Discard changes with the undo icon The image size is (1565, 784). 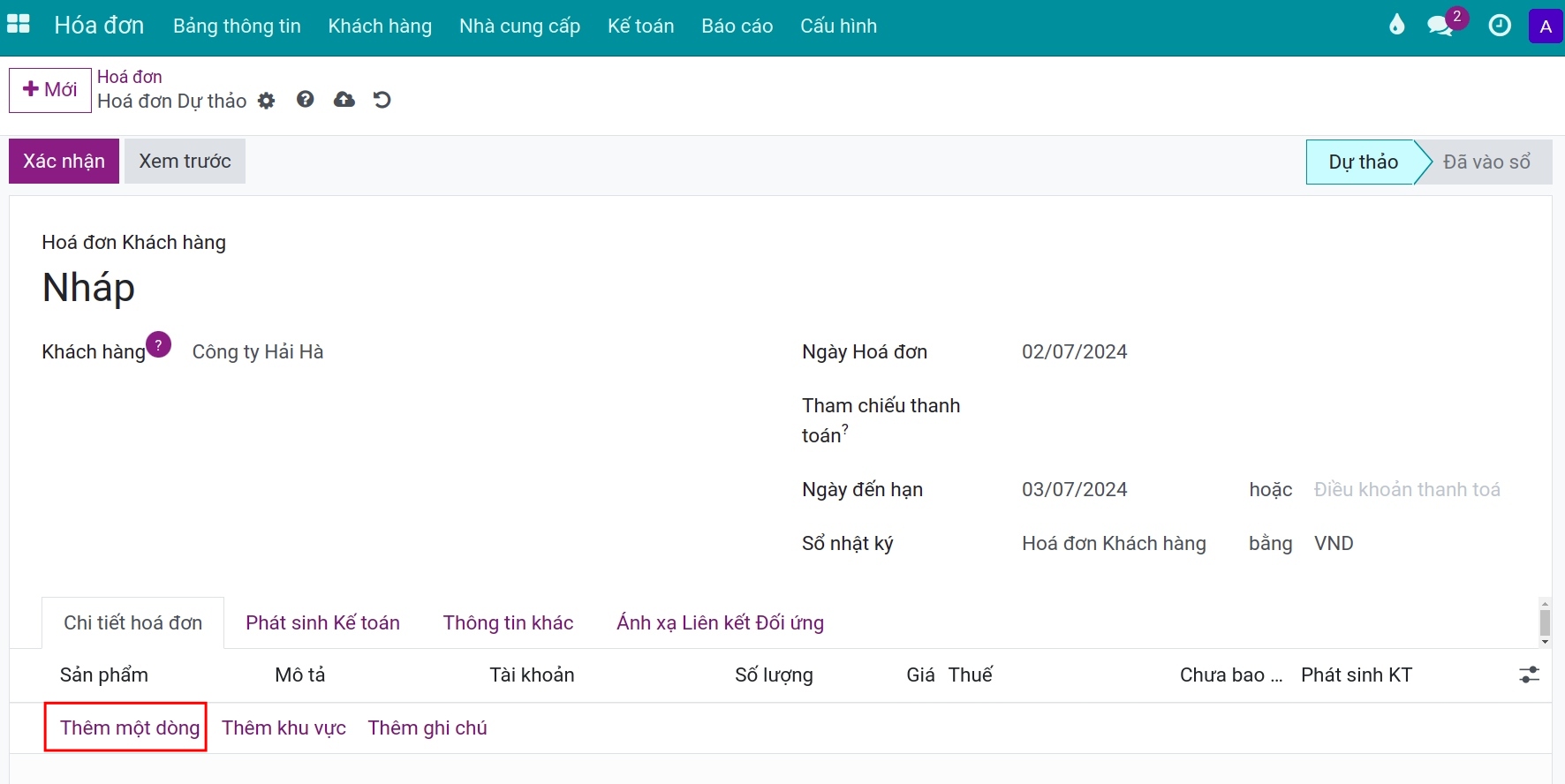pyautogui.click(x=382, y=100)
